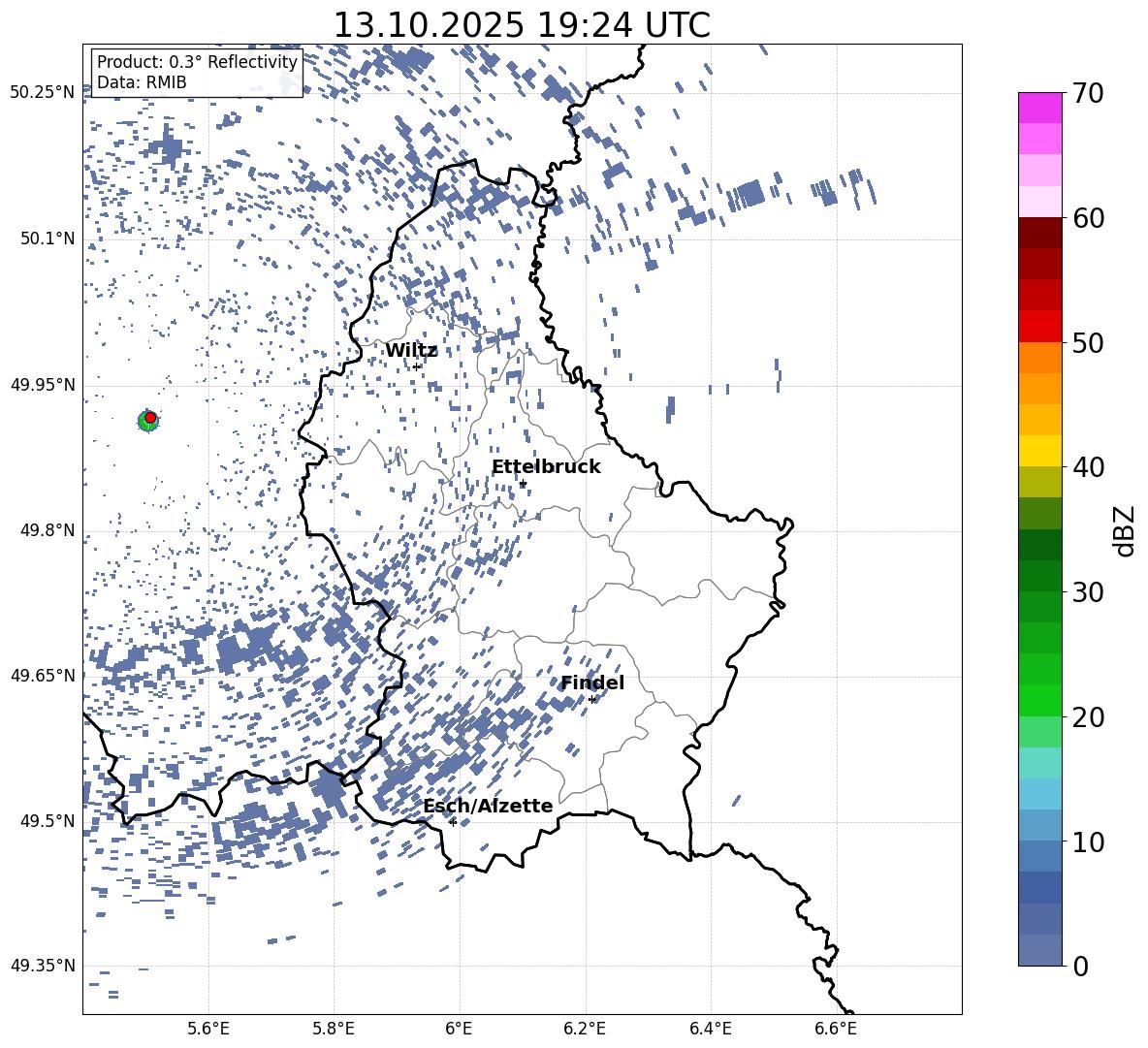Click the Esch/Alzette location cross marker
The width and height of the screenshot is (1148, 1048).
pyautogui.click(x=453, y=822)
